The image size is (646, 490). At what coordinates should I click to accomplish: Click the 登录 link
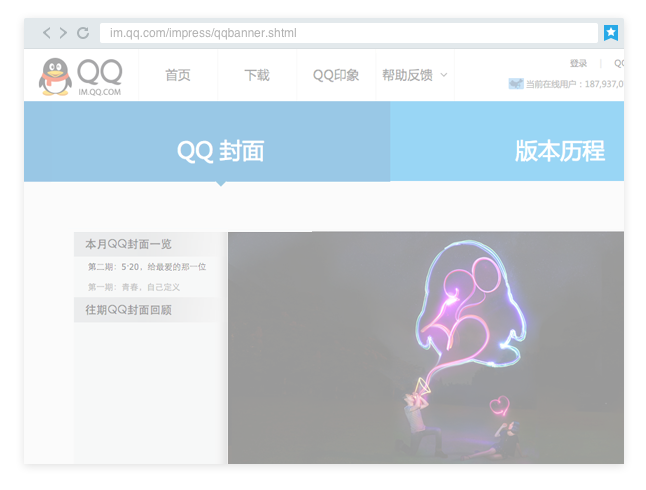[x=578, y=63]
